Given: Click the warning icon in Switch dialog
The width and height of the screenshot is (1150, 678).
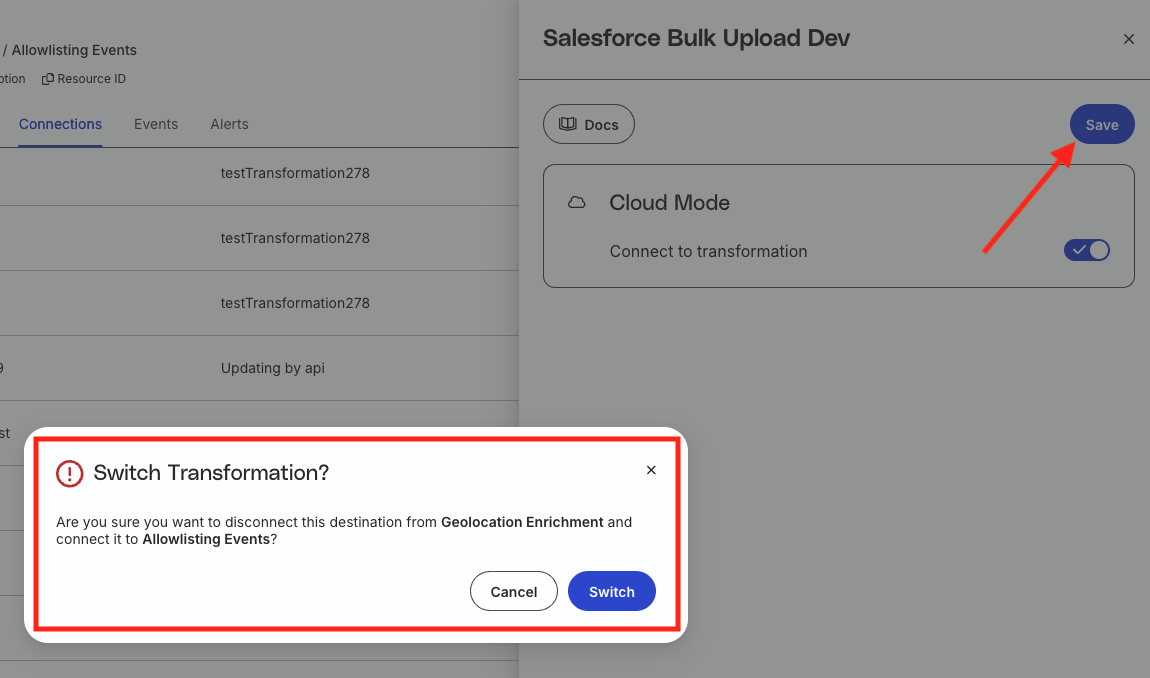Looking at the screenshot, I should [70, 473].
